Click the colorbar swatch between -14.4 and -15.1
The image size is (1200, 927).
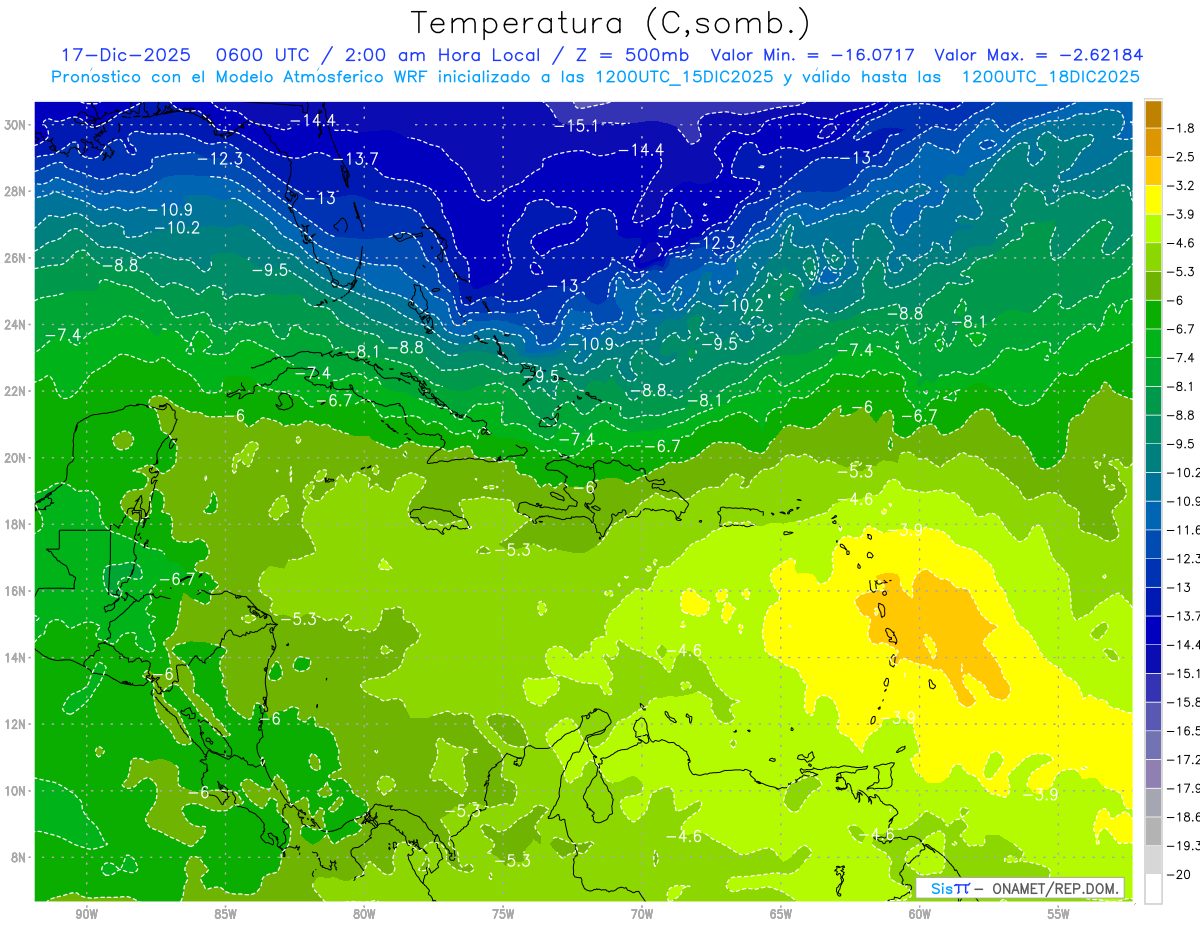[1153, 659]
